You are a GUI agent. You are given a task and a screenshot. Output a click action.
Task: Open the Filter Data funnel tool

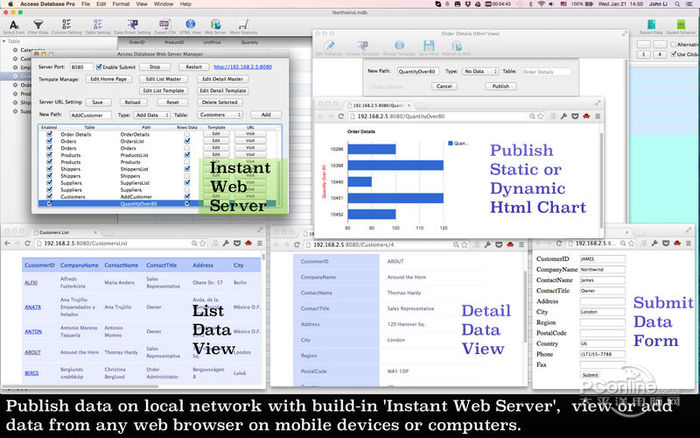coord(38,26)
